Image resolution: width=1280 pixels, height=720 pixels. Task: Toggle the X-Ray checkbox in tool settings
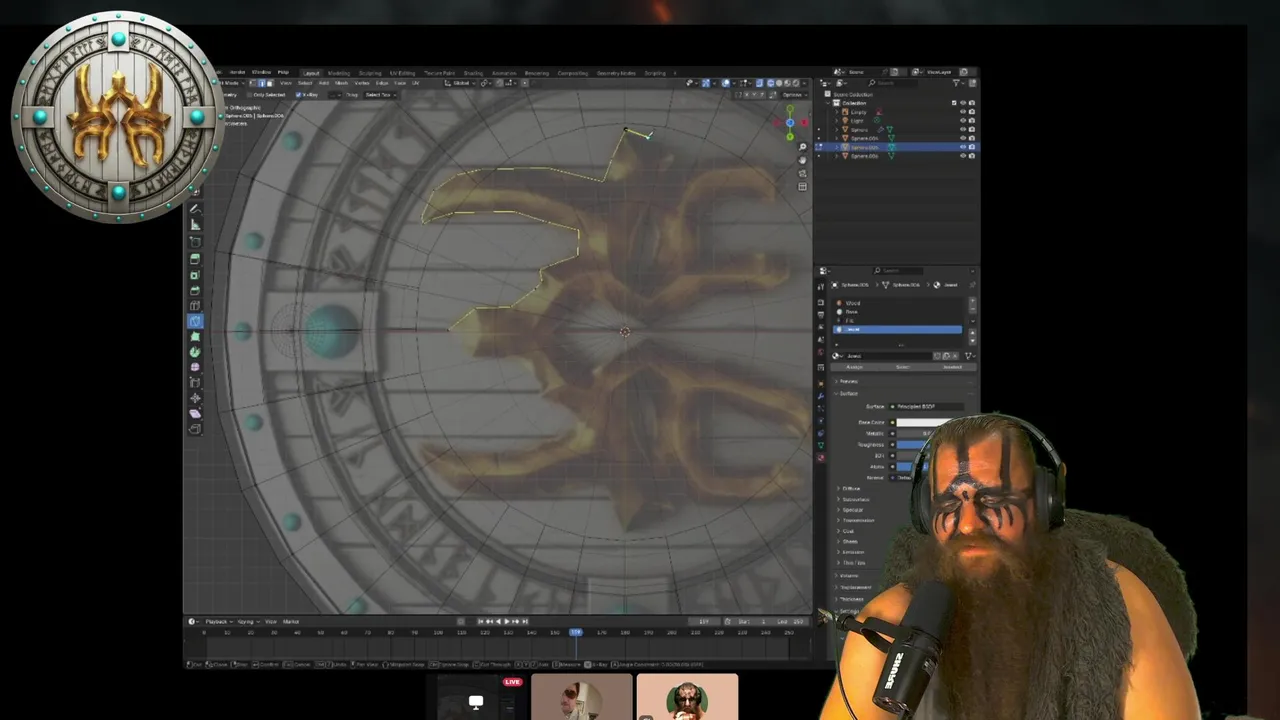(298, 95)
